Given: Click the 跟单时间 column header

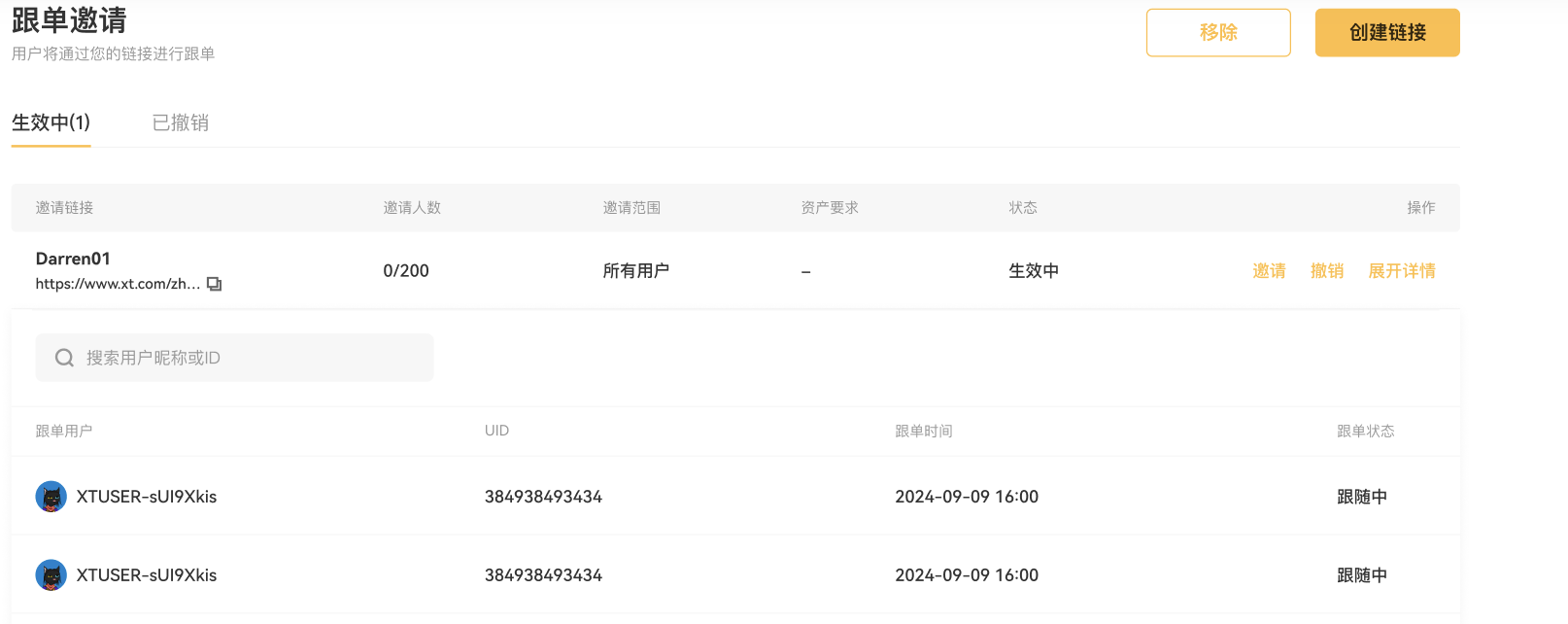Looking at the screenshot, I should [x=923, y=431].
